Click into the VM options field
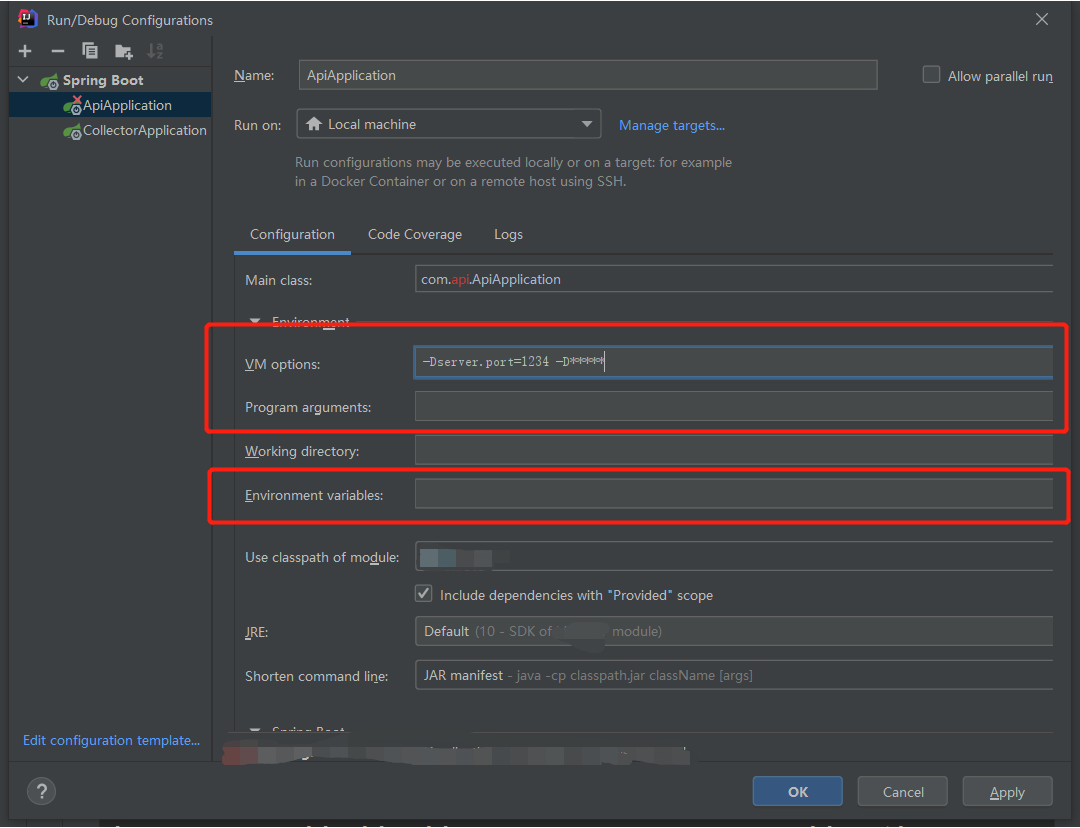Screen dimensions: 1080x828 (x=734, y=362)
